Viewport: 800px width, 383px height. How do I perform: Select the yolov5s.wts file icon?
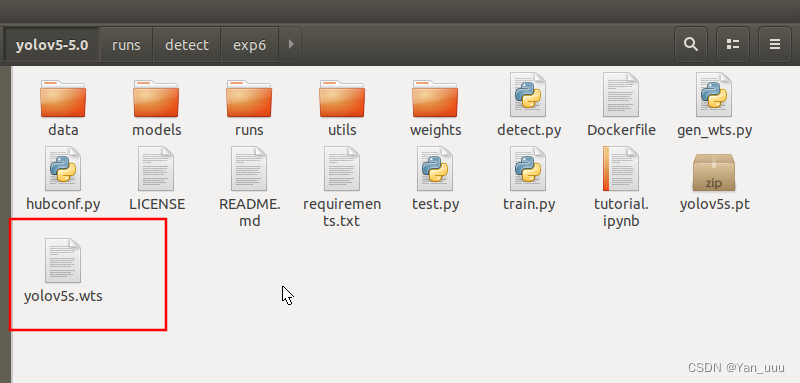click(x=63, y=261)
